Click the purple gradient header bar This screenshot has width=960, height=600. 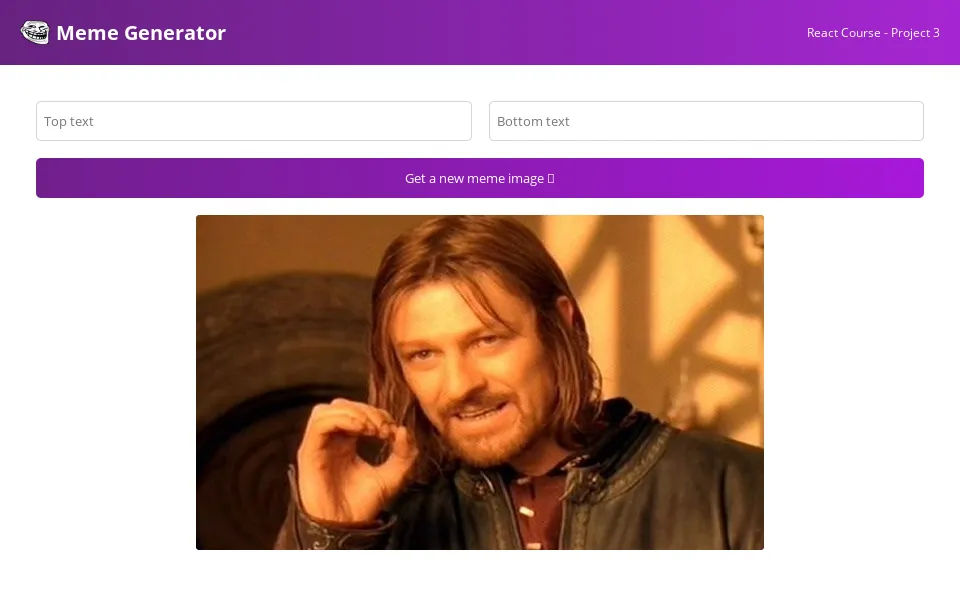(479, 32)
